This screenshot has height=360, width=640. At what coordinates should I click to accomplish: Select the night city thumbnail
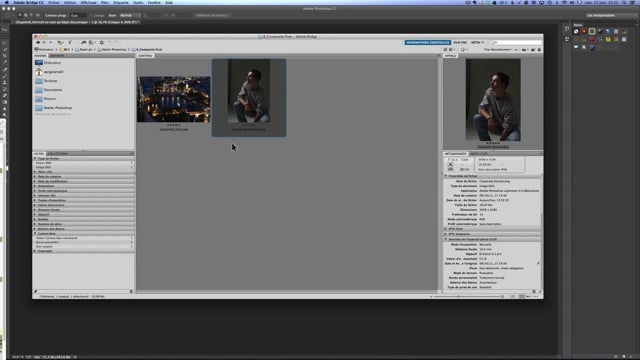pyautogui.click(x=174, y=99)
